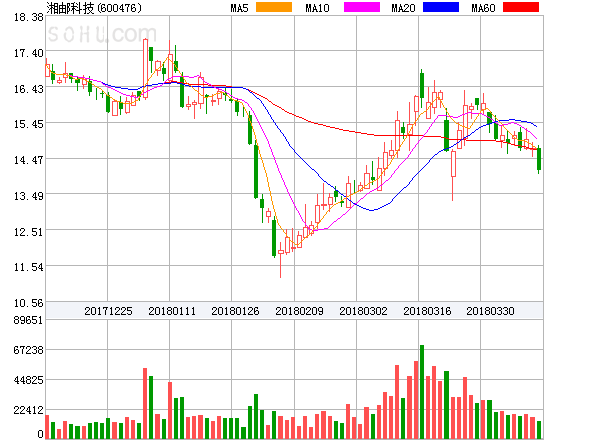Click the 10.56 price axis label
The width and height of the screenshot is (600, 440).
click(29, 303)
